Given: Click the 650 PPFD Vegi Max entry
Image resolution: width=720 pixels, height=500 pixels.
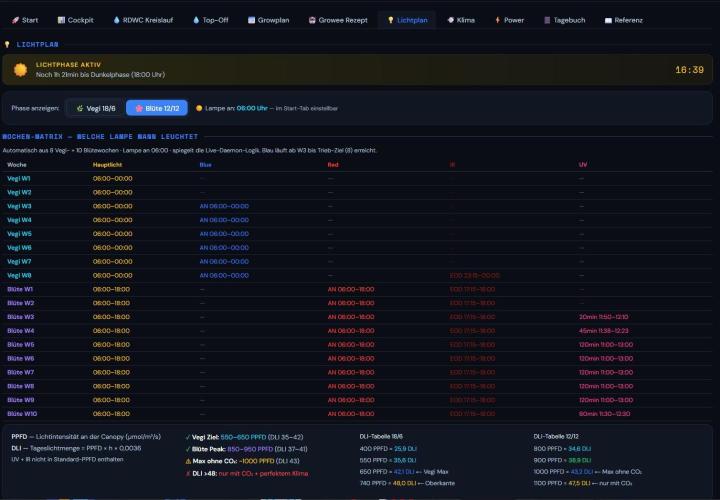Looking at the screenshot, I should click(404, 472).
